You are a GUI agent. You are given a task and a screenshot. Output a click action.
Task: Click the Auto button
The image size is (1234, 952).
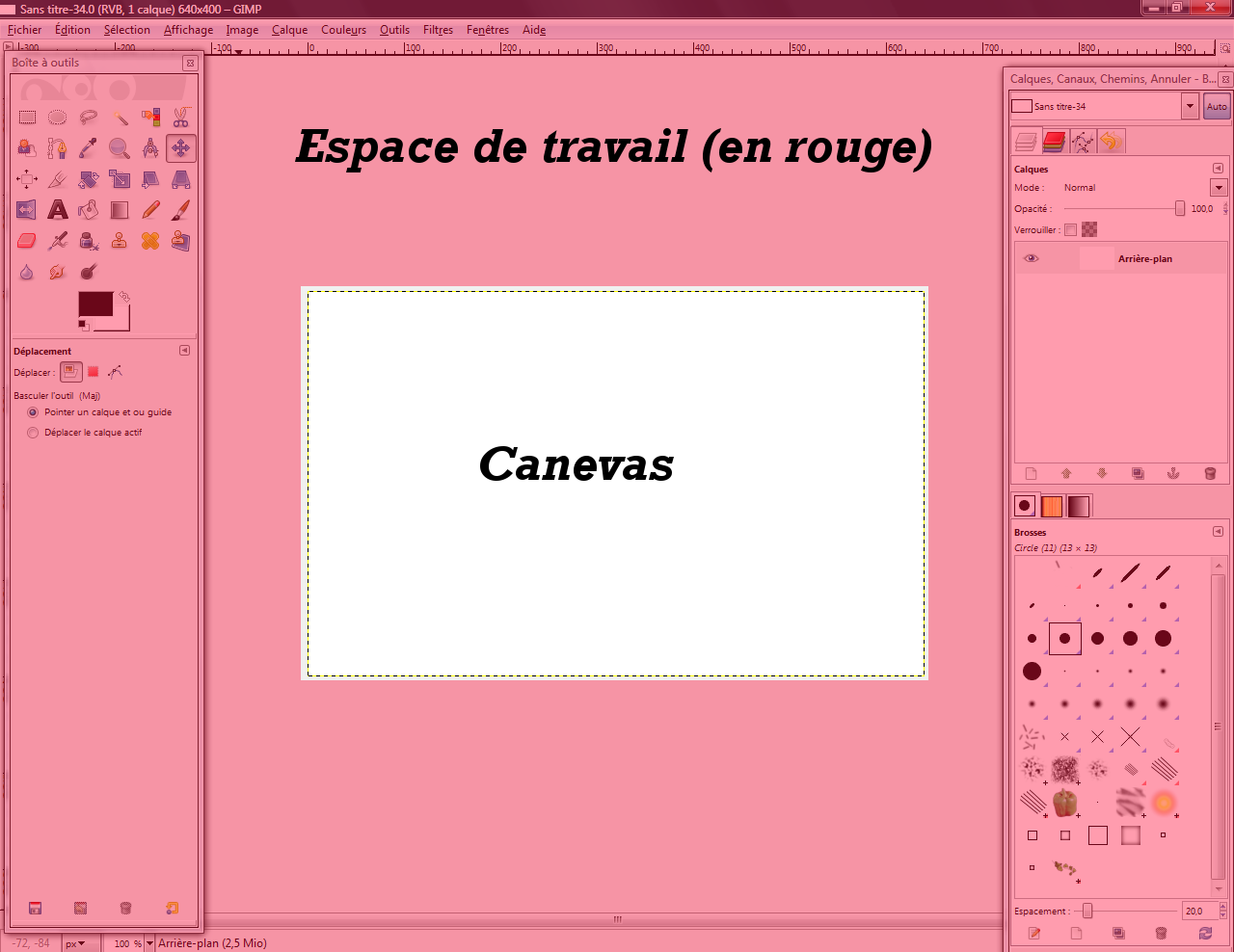[1217, 106]
